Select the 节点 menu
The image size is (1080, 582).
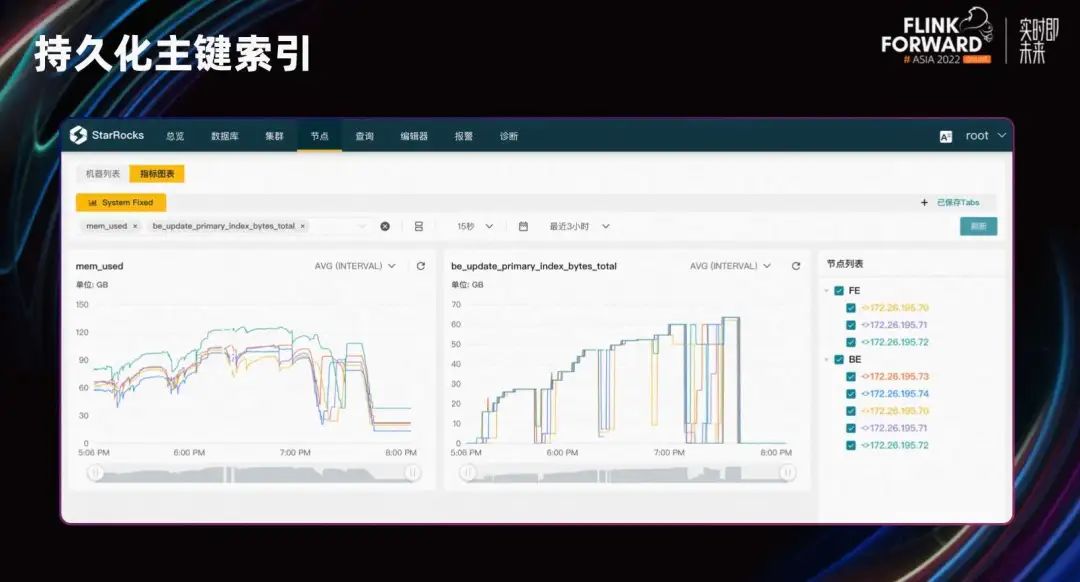320,136
